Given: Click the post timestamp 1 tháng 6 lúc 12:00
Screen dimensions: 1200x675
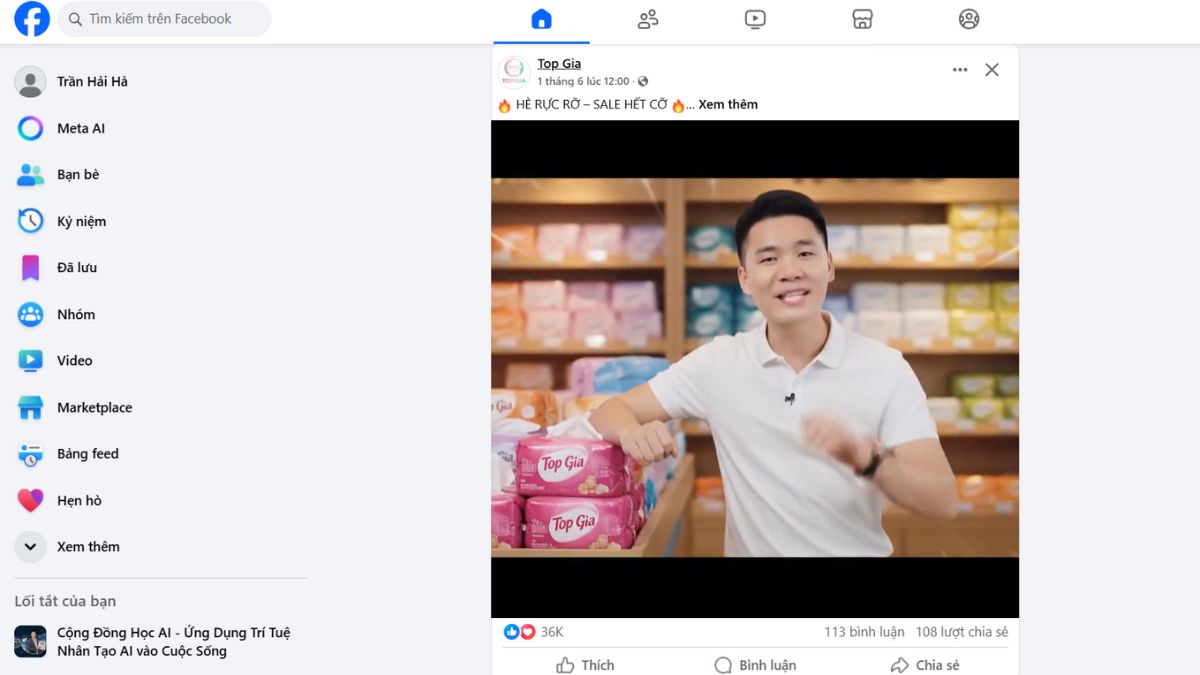Looking at the screenshot, I should (x=583, y=81).
